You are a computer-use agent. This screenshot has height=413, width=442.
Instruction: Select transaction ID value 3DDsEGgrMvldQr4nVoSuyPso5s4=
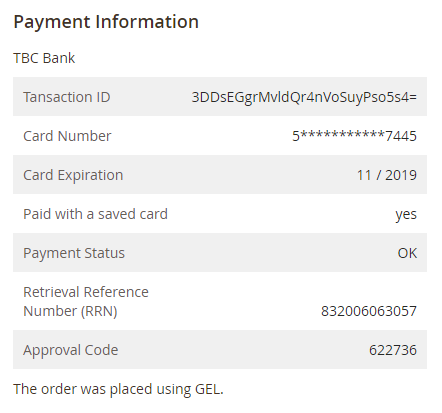coord(304,97)
